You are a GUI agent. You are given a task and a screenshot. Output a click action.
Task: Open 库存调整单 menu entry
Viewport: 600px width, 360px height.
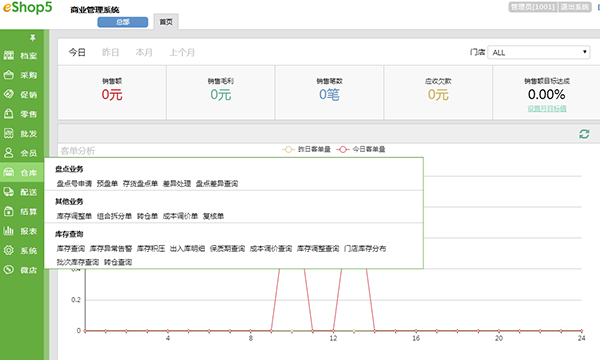(x=74, y=216)
